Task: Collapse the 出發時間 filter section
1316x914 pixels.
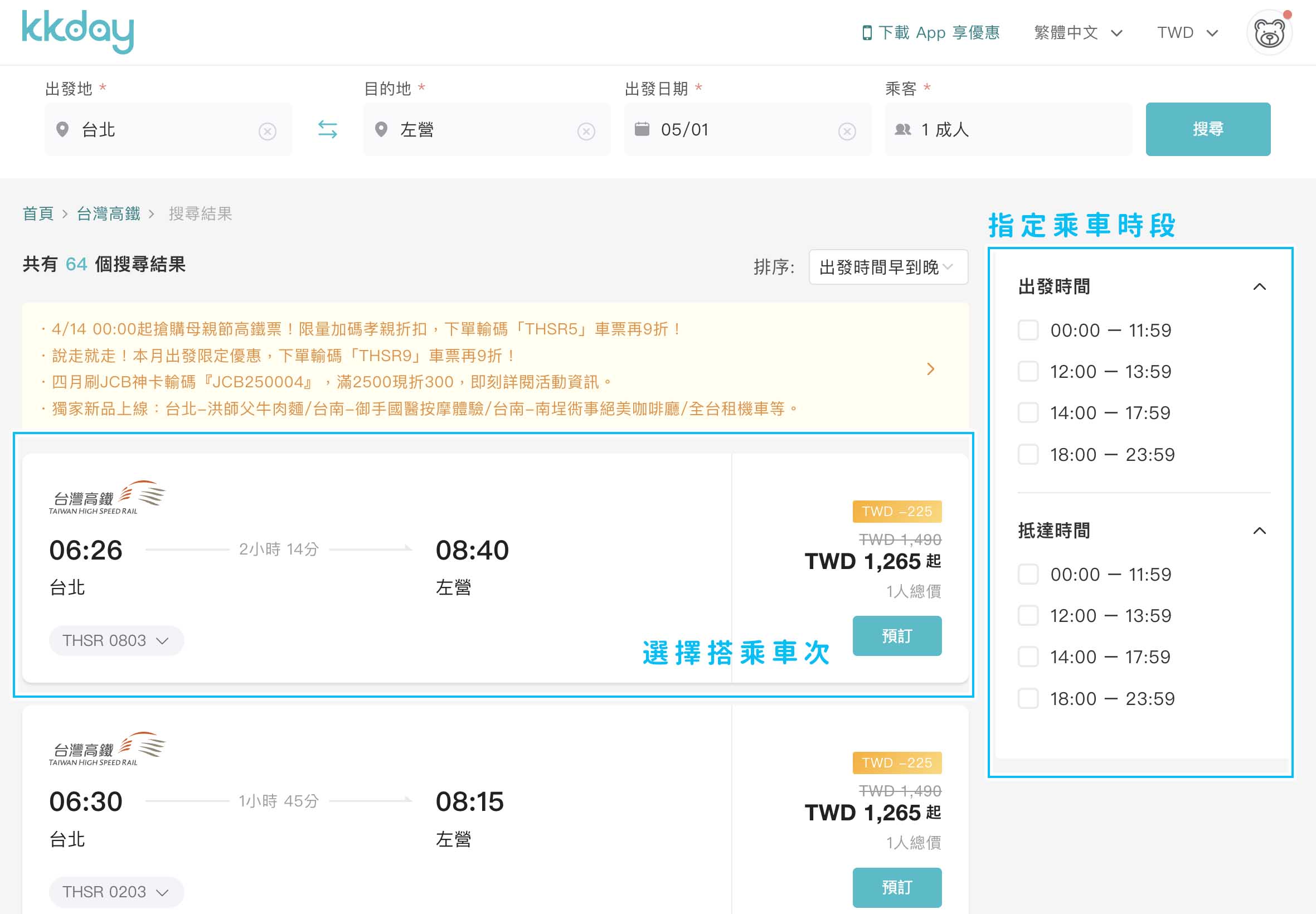Action: 1259,286
